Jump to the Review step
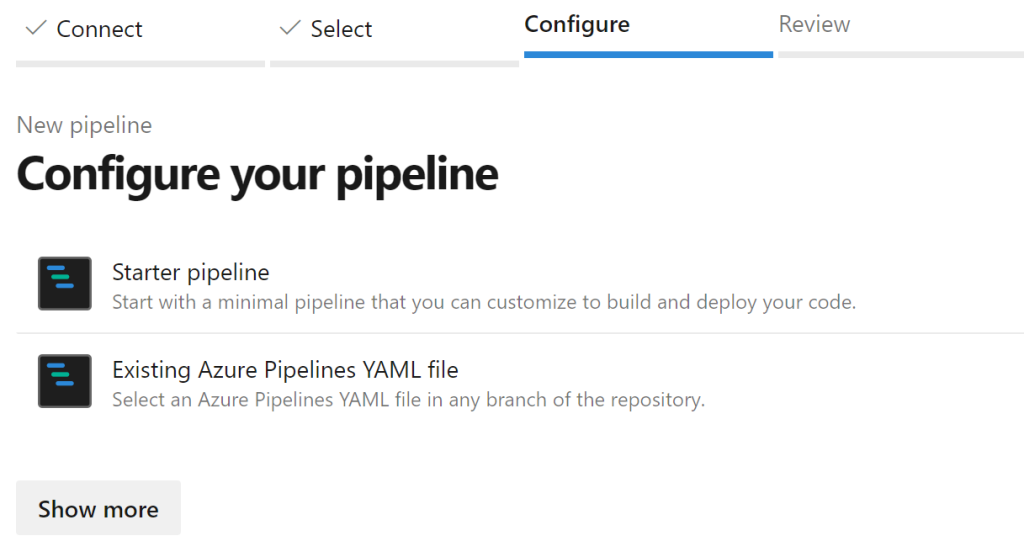Screen dimensions: 1024x541 [814, 24]
